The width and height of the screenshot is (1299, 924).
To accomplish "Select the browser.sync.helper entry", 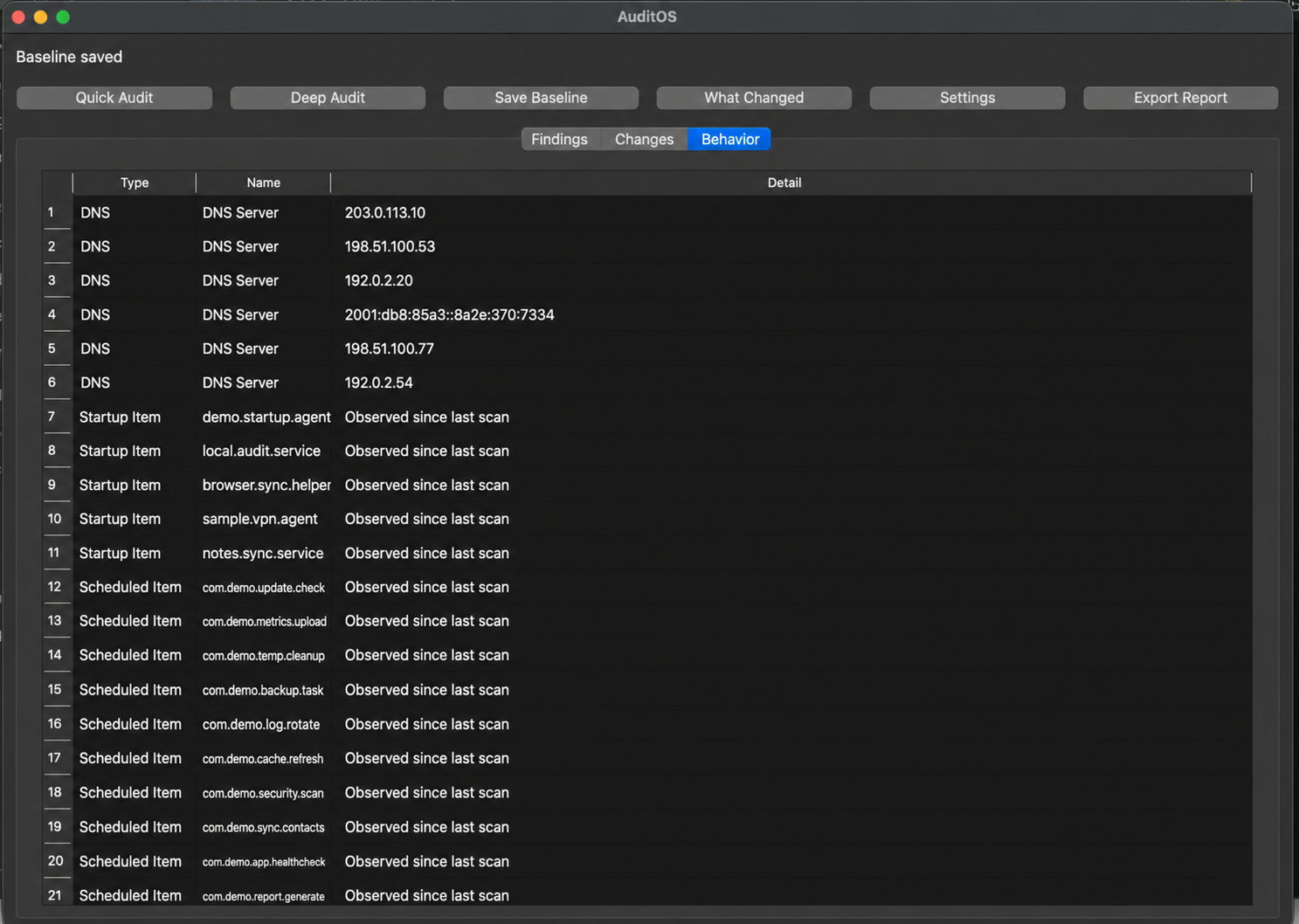I will [x=266, y=486].
